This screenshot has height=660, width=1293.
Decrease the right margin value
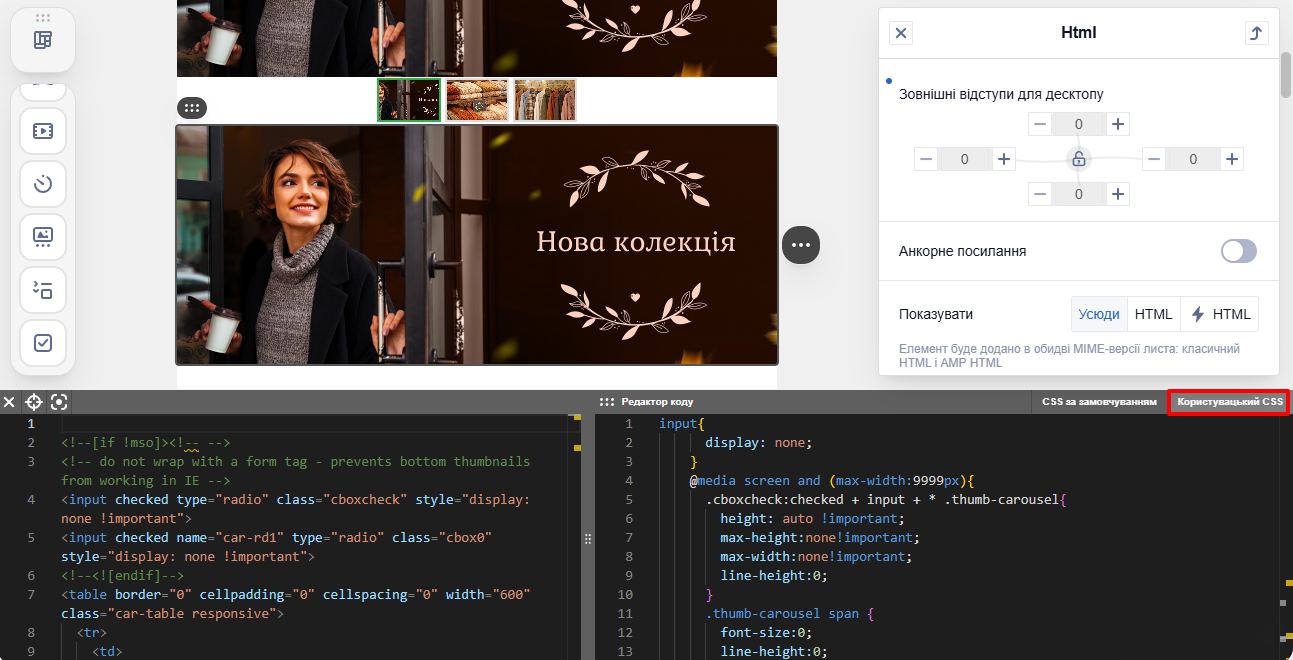click(1154, 159)
